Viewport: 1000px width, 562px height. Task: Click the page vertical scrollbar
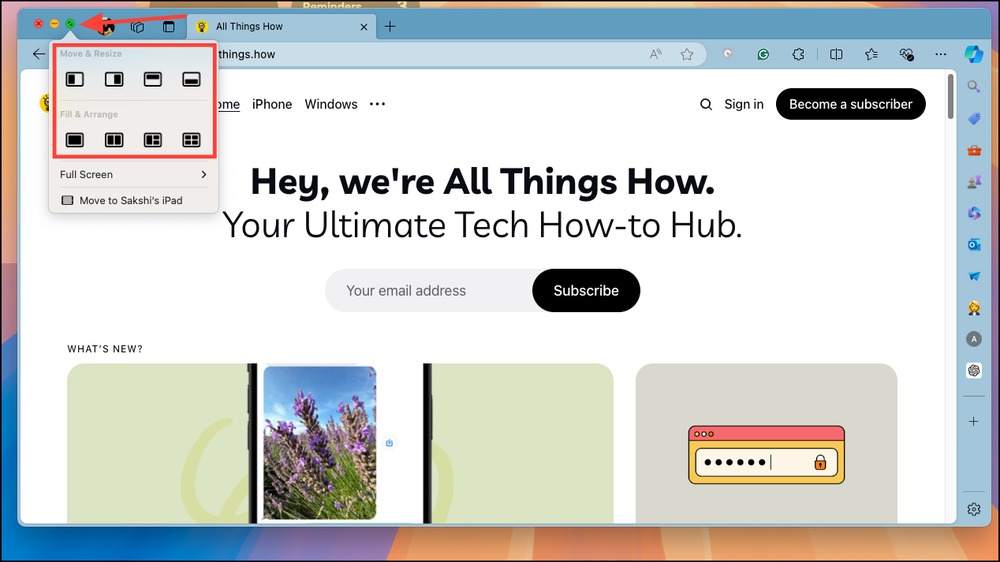pyautogui.click(x=950, y=97)
